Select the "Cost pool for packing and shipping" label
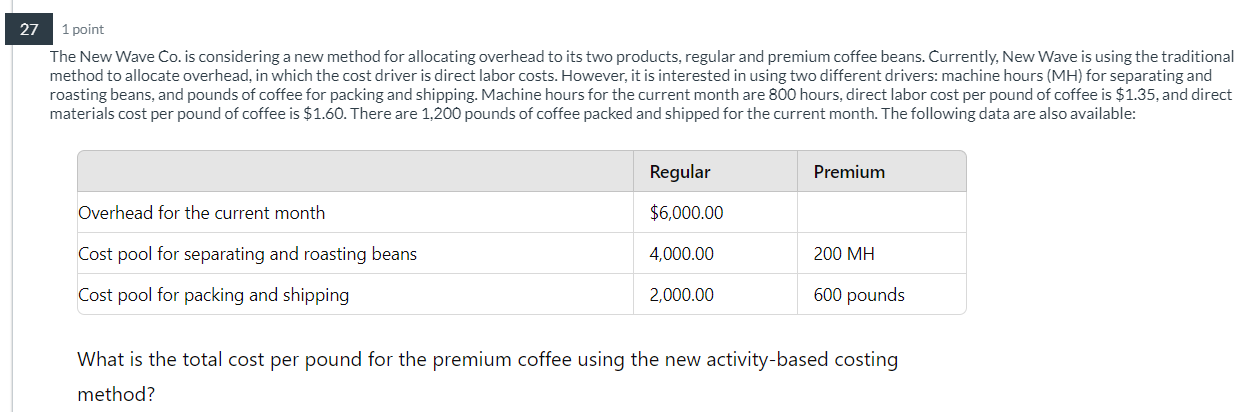 (x=214, y=295)
